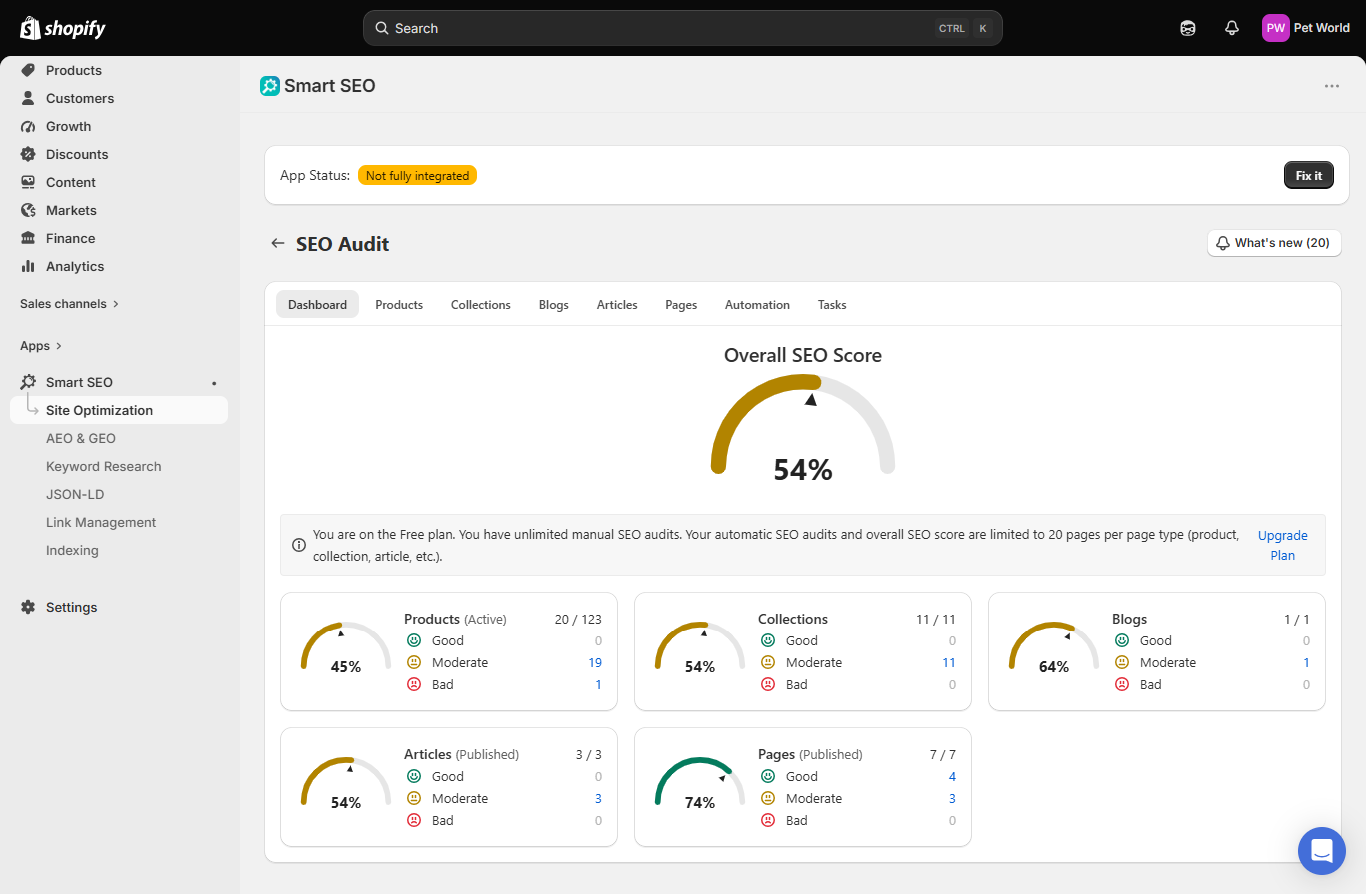Open the Automation tab
The image size is (1366, 894).
757,304
